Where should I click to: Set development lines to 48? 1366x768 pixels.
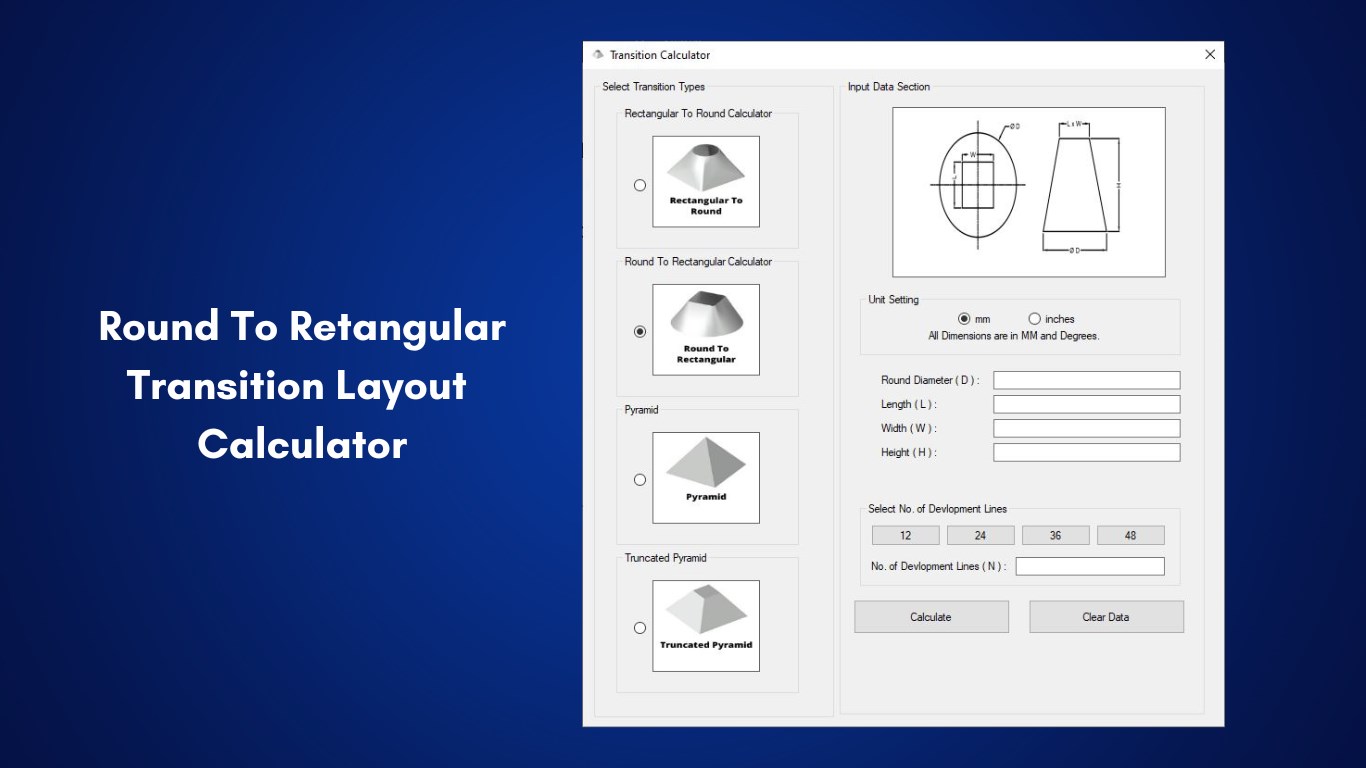(x=1131, y=536)
